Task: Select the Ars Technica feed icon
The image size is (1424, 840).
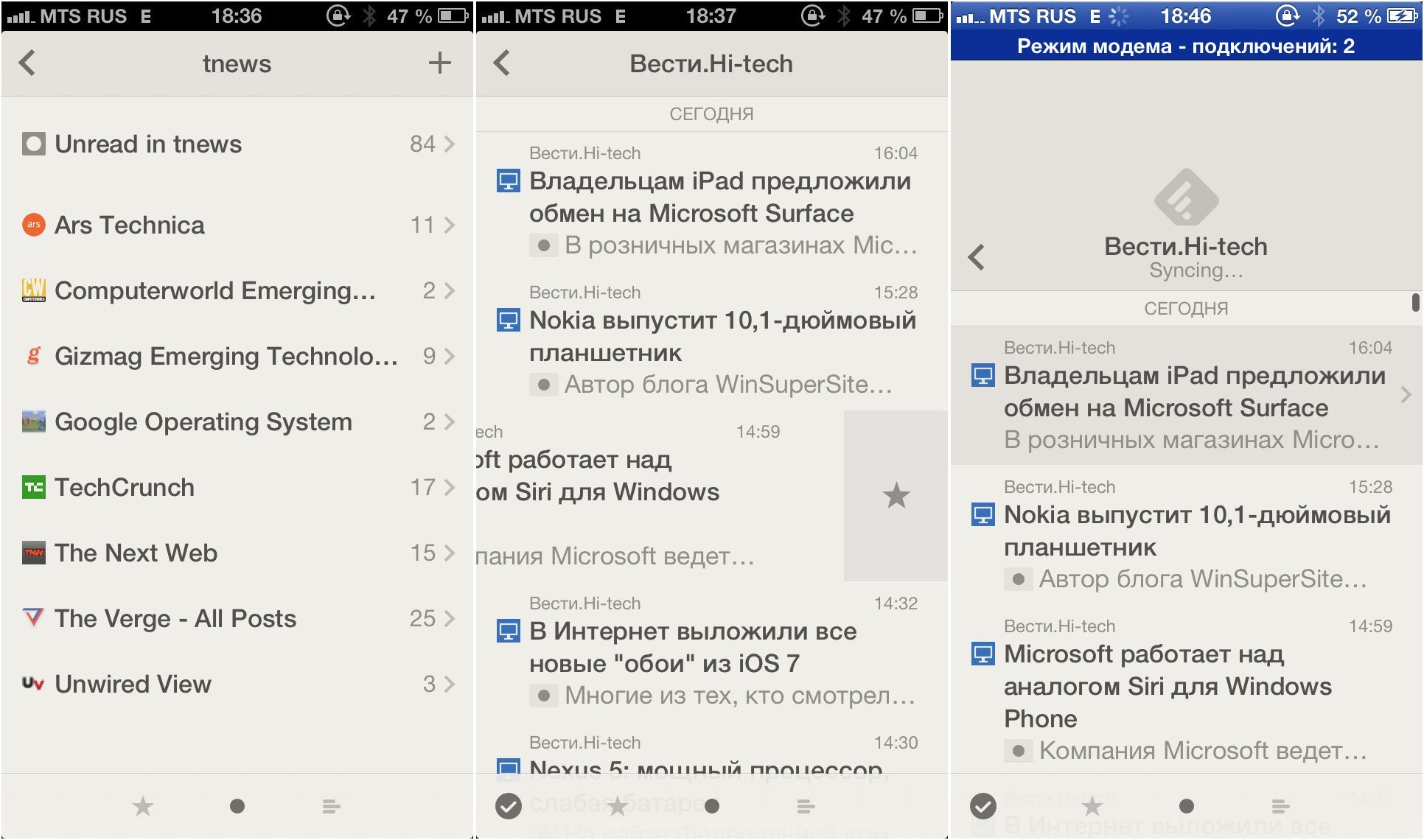Action: tap(32, 225)
